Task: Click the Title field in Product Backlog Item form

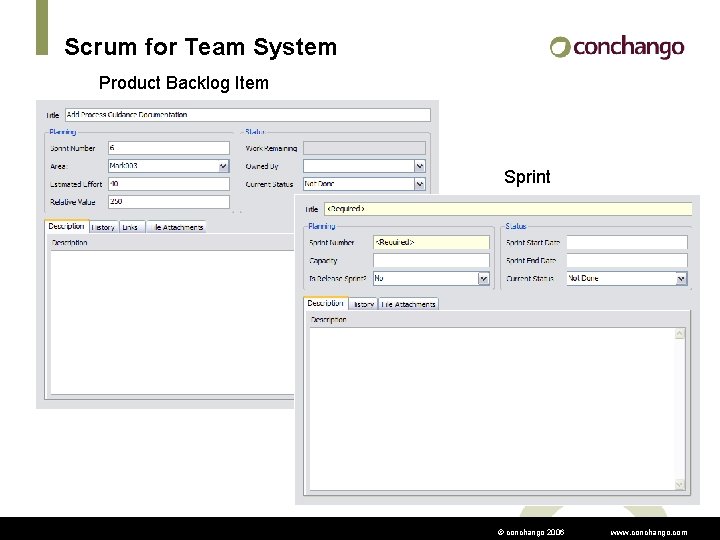Action: (248, 115)
